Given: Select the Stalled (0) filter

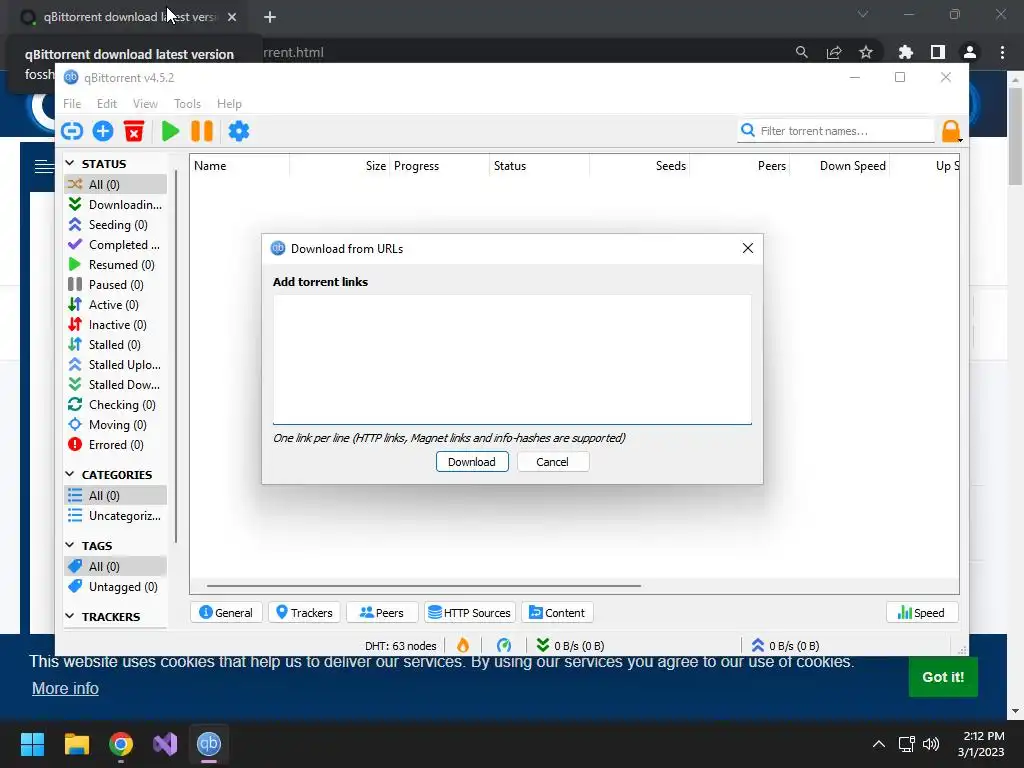Looking at the screenshot, I should coord(116,345).
